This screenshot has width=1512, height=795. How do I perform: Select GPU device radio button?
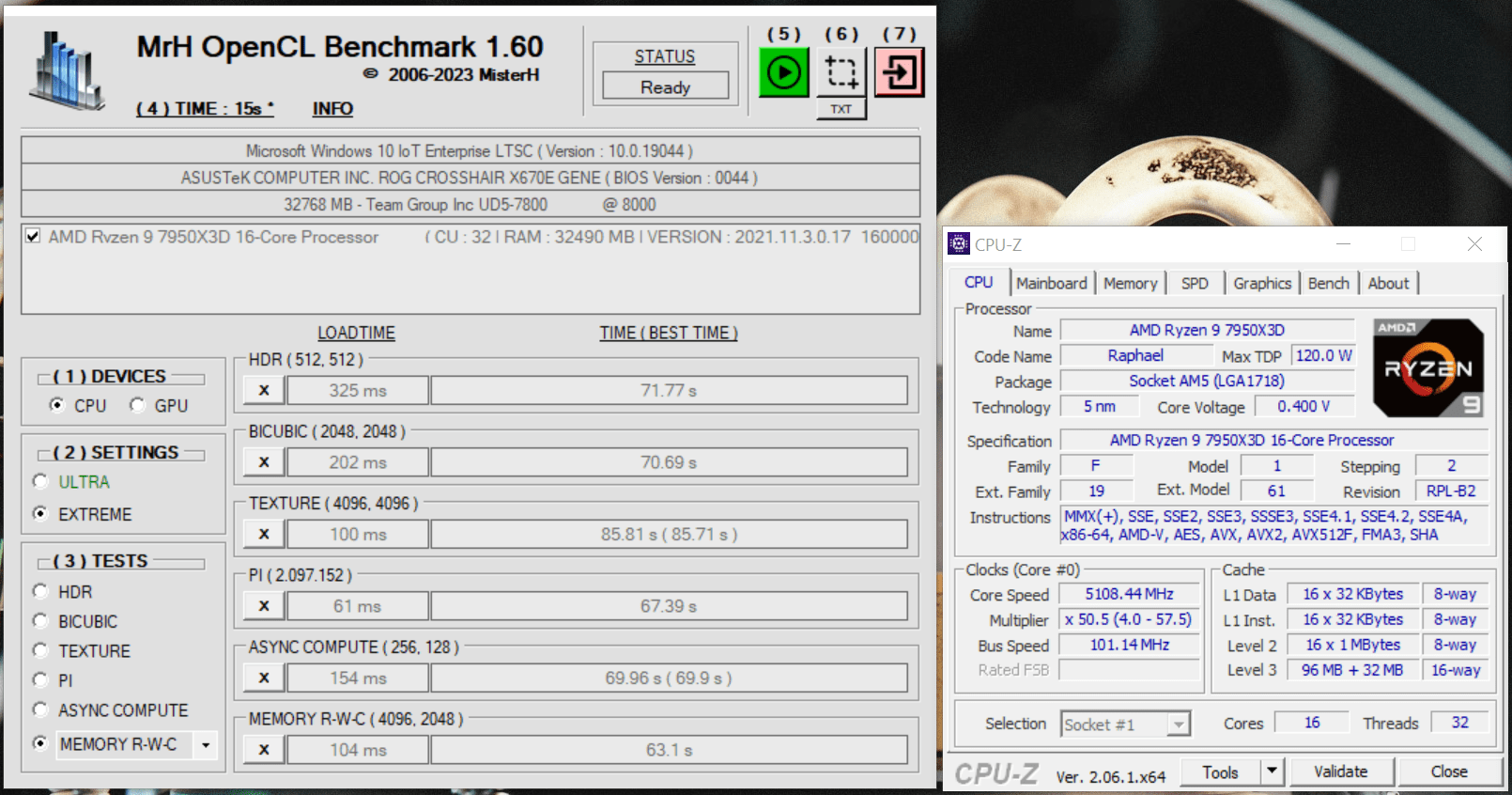(x=138, y=405)
